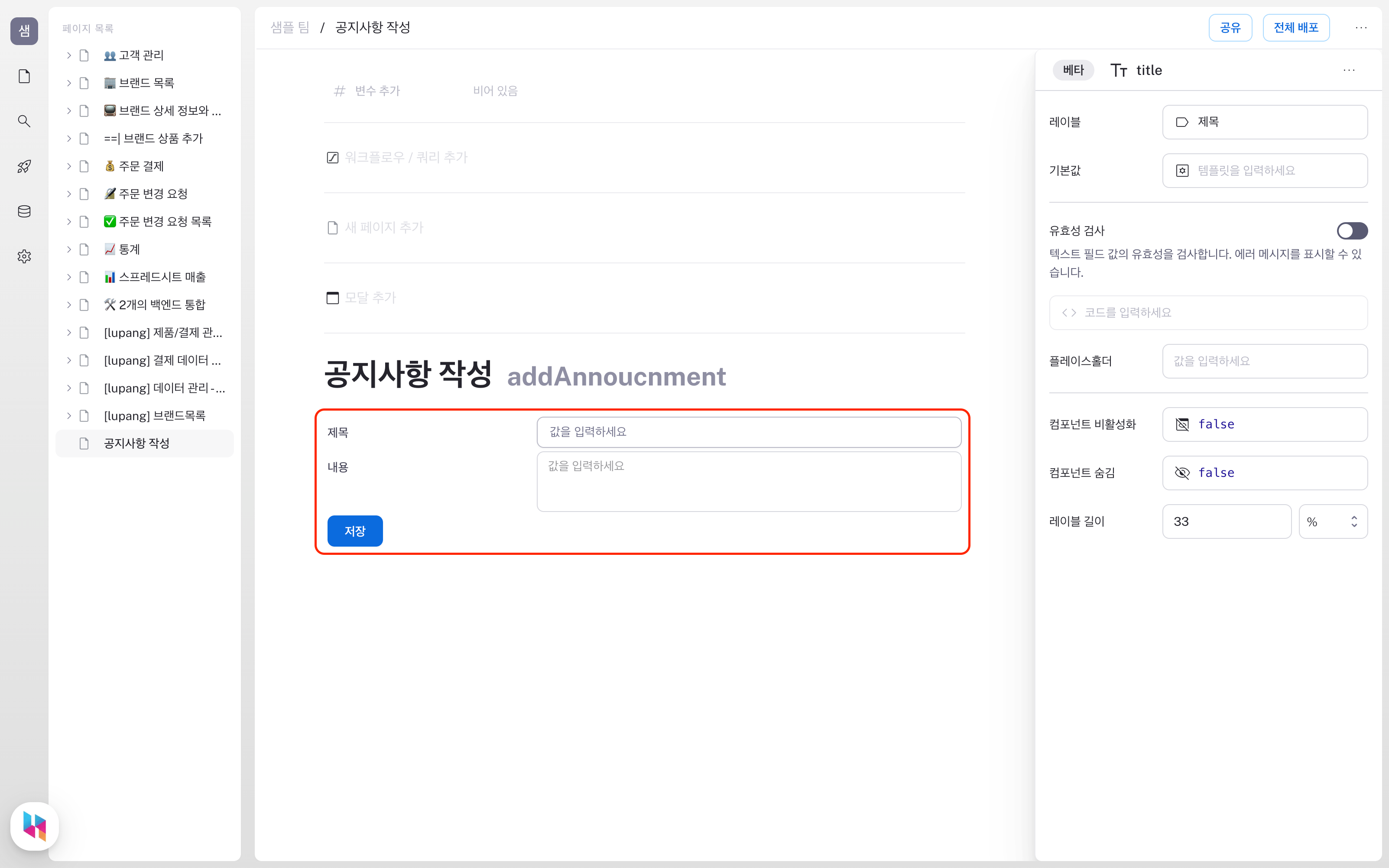The height and width of the screenshot is (868, 1389).
Task: Open the 2개의 백엔드 통합 page
Action: pyautogui.click(x=145, y=305)
